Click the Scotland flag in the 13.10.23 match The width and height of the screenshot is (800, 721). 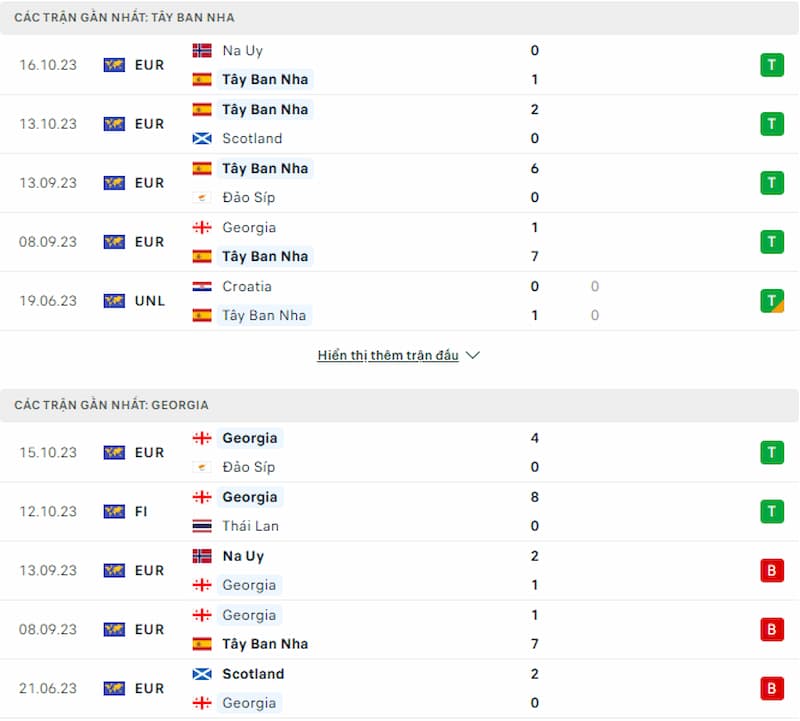pos(202,138)
